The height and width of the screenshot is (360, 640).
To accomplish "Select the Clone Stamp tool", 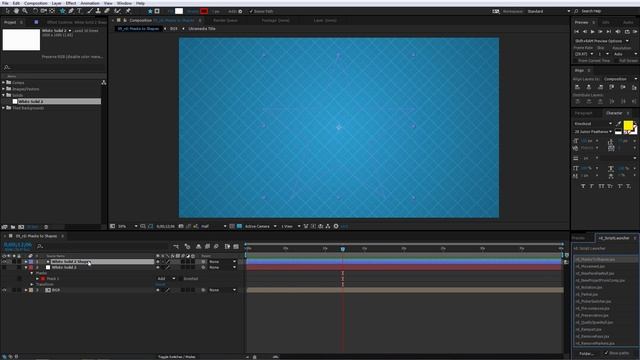I will (x=98, y=11).
